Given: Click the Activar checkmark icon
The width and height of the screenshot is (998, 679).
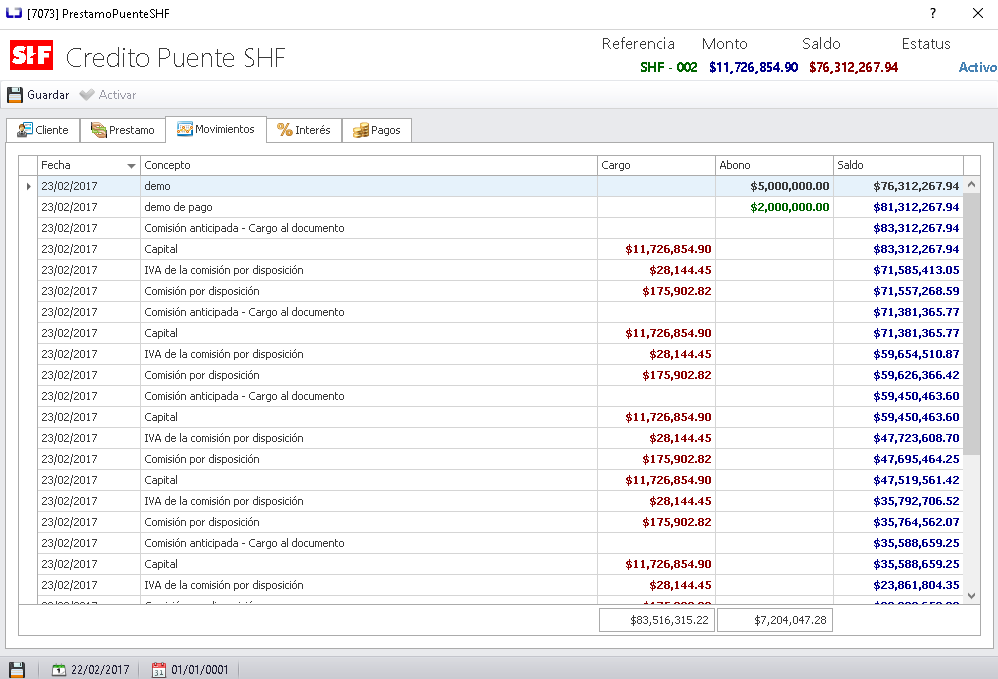Looking at the screenshot, I should pos(87,95).
